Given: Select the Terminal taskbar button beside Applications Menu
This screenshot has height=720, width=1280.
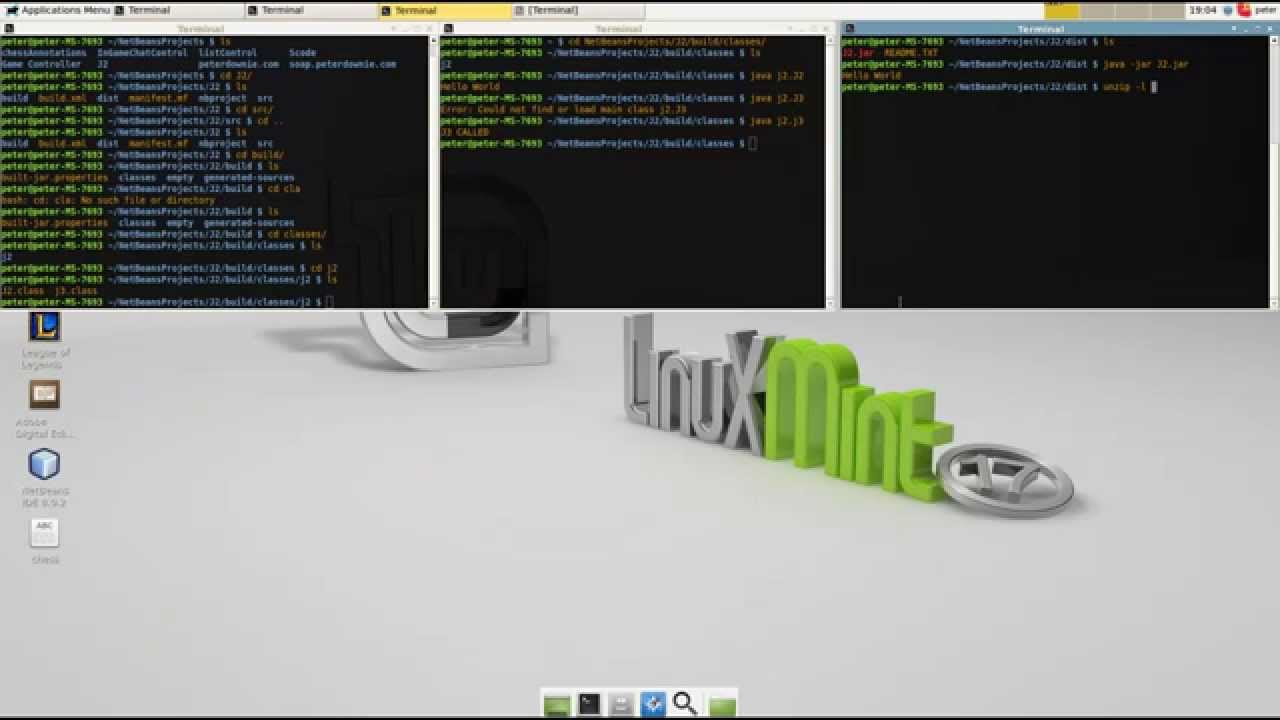Looking at the screenshot, I should coord(178,10).
